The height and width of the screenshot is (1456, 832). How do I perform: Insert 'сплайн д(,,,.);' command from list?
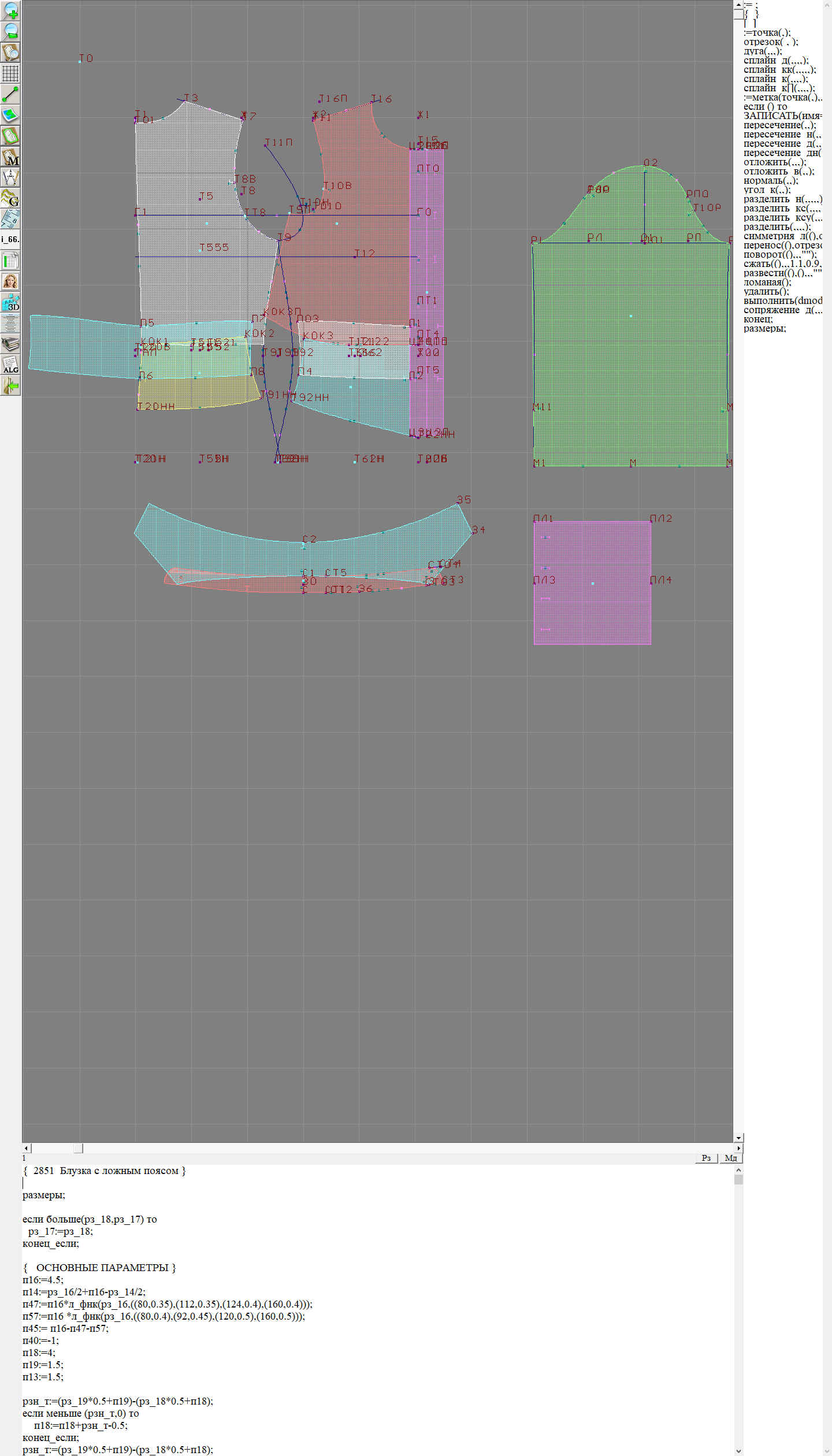776,61
